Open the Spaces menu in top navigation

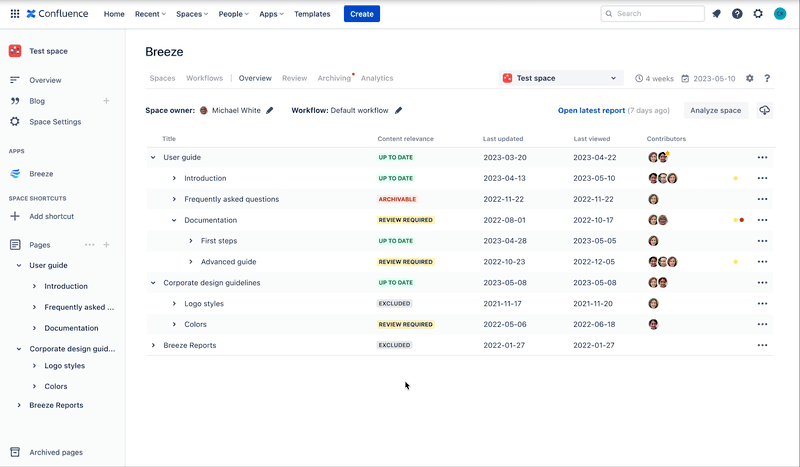pyautogui.click(x=192, y=14)
